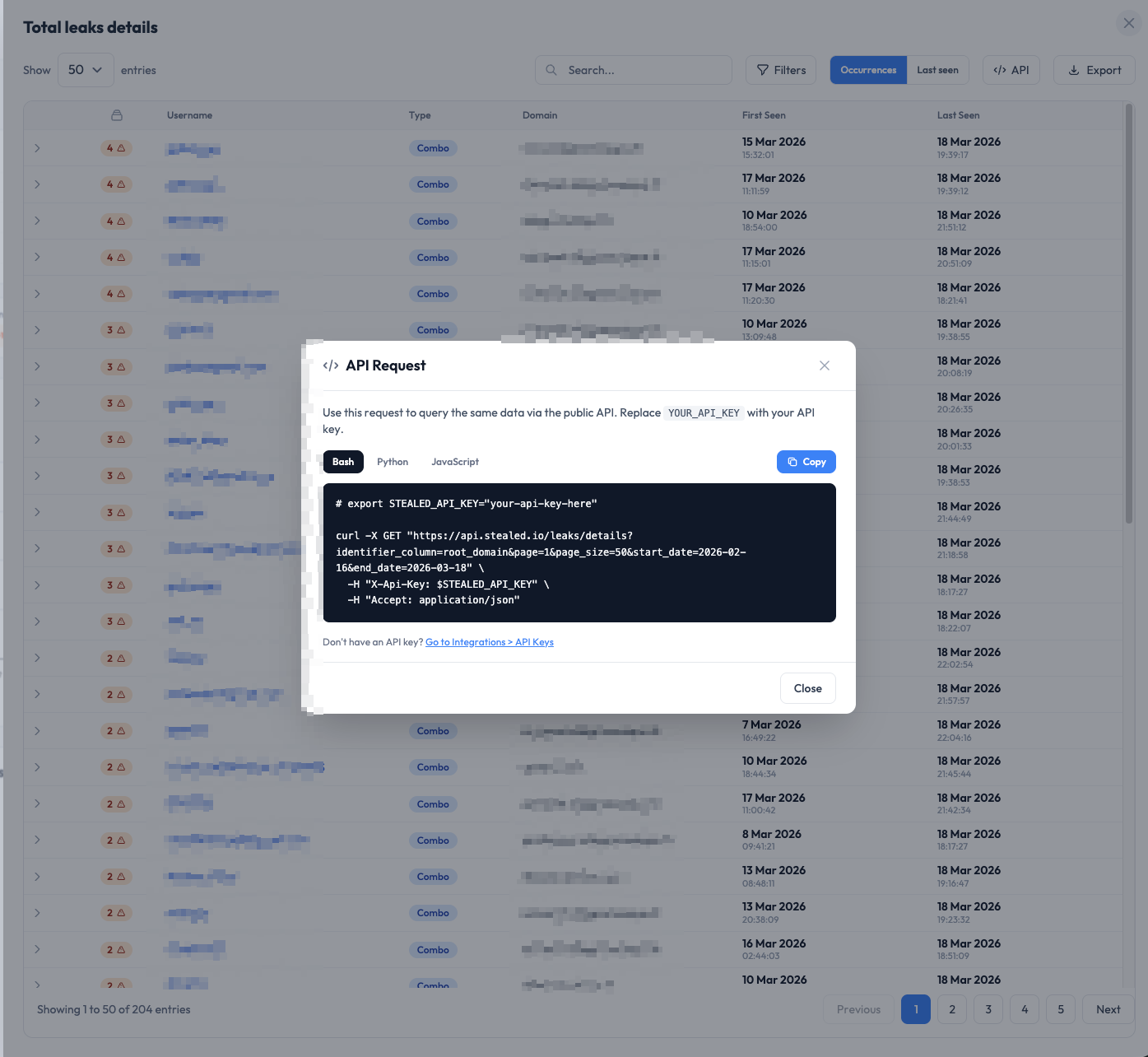Viewport: 1148px width, 1057px height.
Task: Switch to the JavaScript code tab
Action: [455, 462]
